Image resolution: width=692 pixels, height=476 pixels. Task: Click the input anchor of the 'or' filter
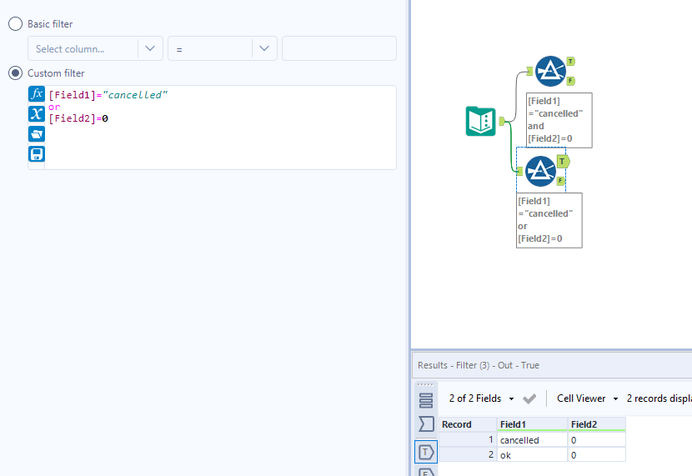coord(519,171)
